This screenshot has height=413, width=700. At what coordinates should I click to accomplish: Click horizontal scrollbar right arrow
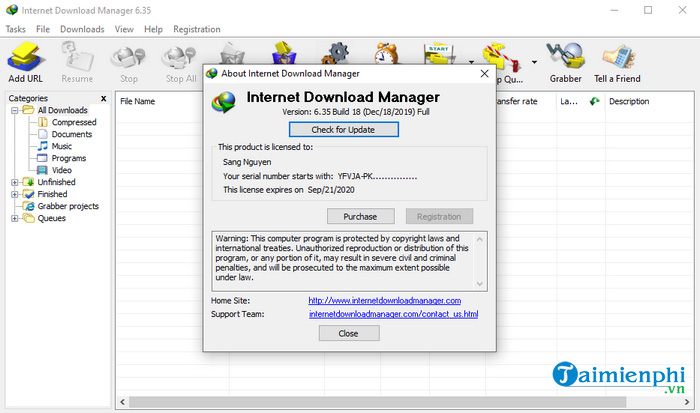687,402
